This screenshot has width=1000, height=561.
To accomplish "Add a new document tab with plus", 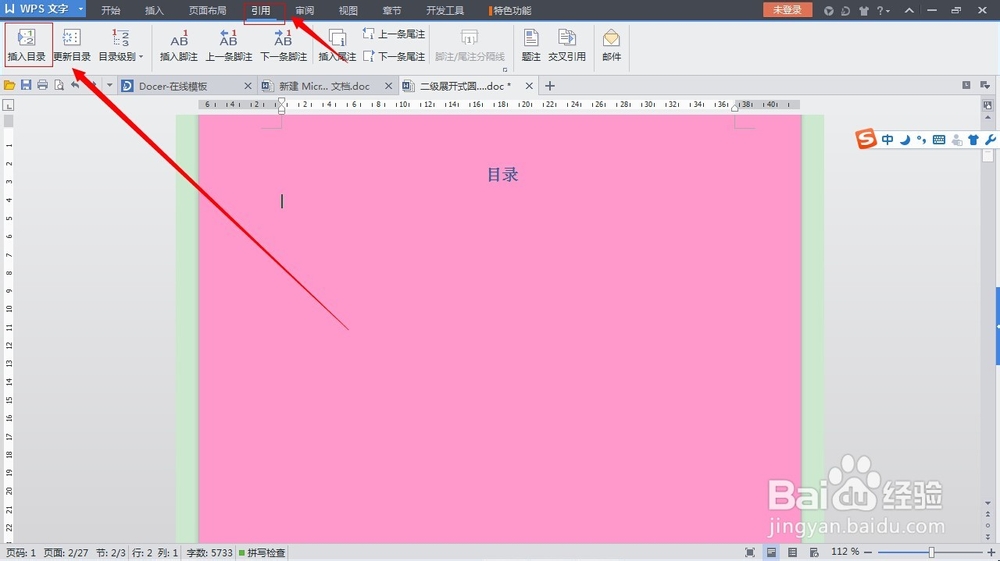I will [x=550, y=85].
